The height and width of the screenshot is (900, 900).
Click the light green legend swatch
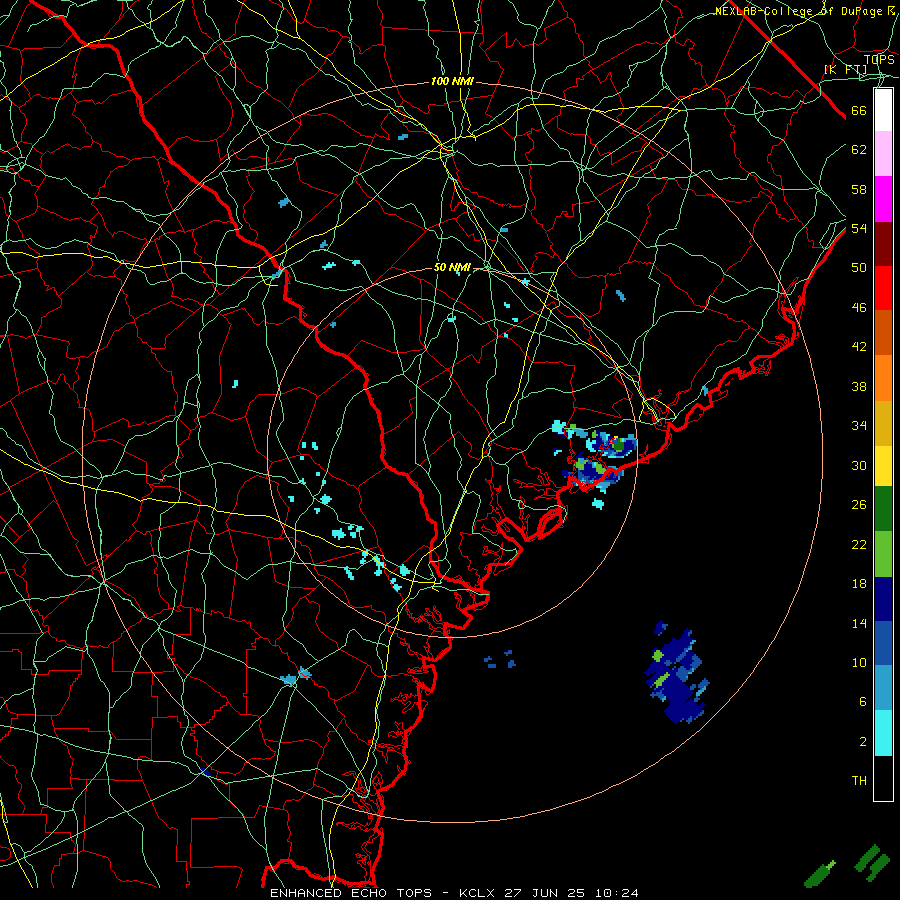point(883,554)
